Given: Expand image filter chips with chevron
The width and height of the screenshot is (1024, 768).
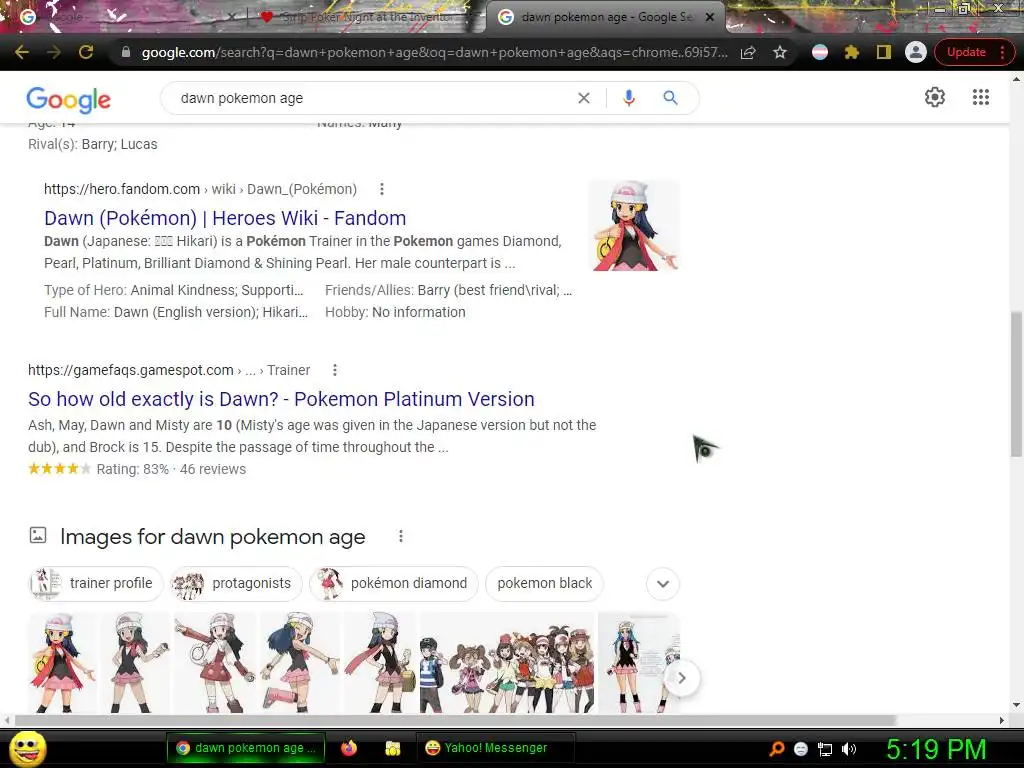Looking at the screenshot, I should (663, 584).
